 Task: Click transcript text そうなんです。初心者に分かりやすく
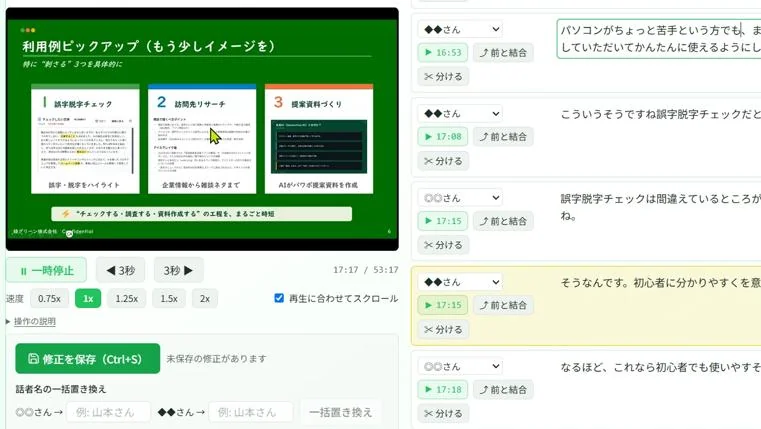click(661, 282)
